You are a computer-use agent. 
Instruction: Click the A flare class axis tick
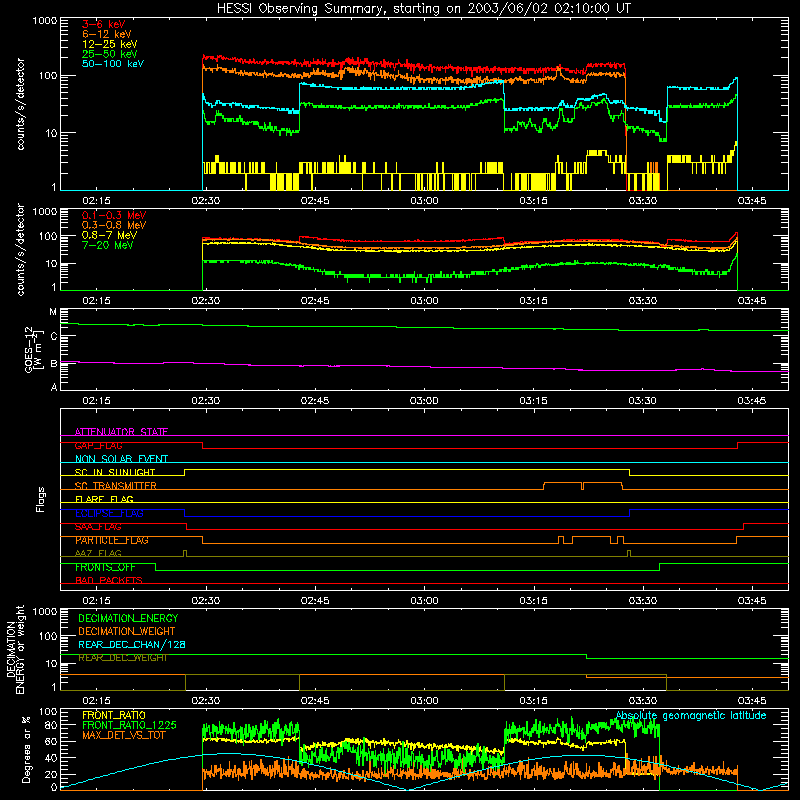(x=54, y=387)
